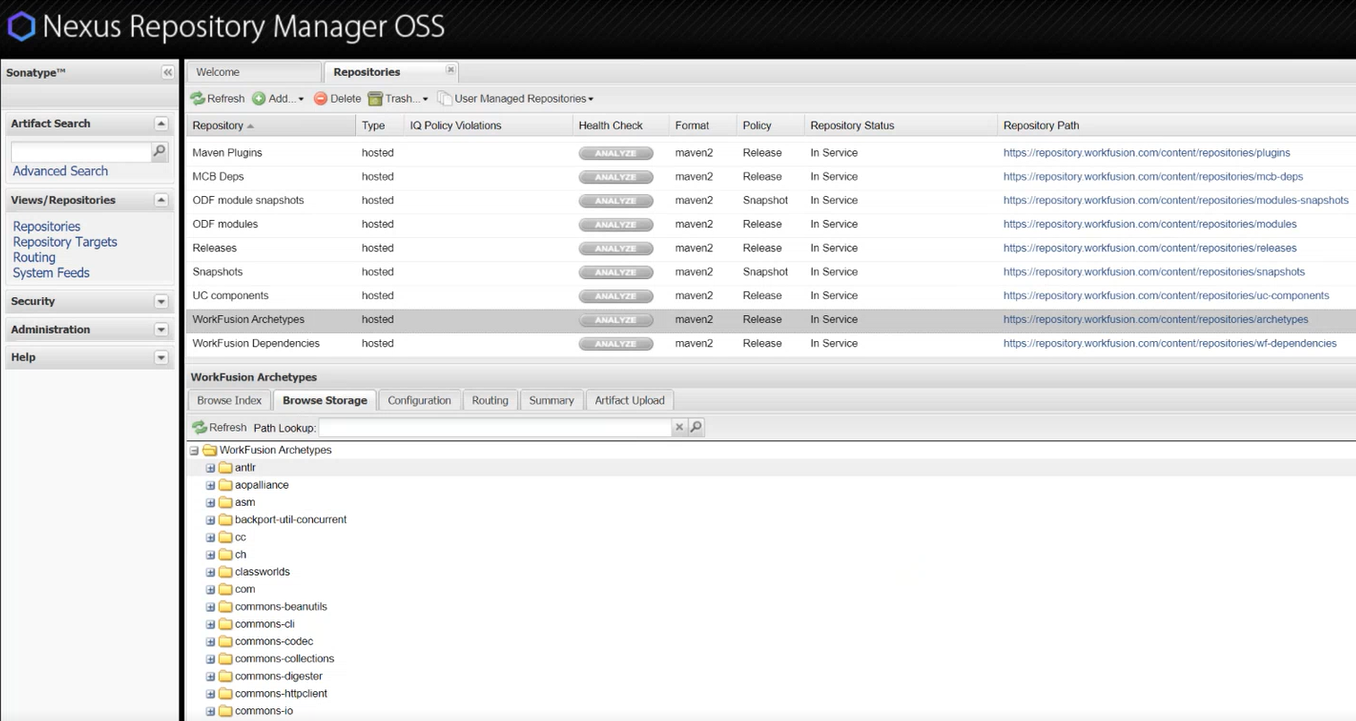Open the Trash menu
Viewport: 1356px width, 721px height.
[x=398, y=98]
